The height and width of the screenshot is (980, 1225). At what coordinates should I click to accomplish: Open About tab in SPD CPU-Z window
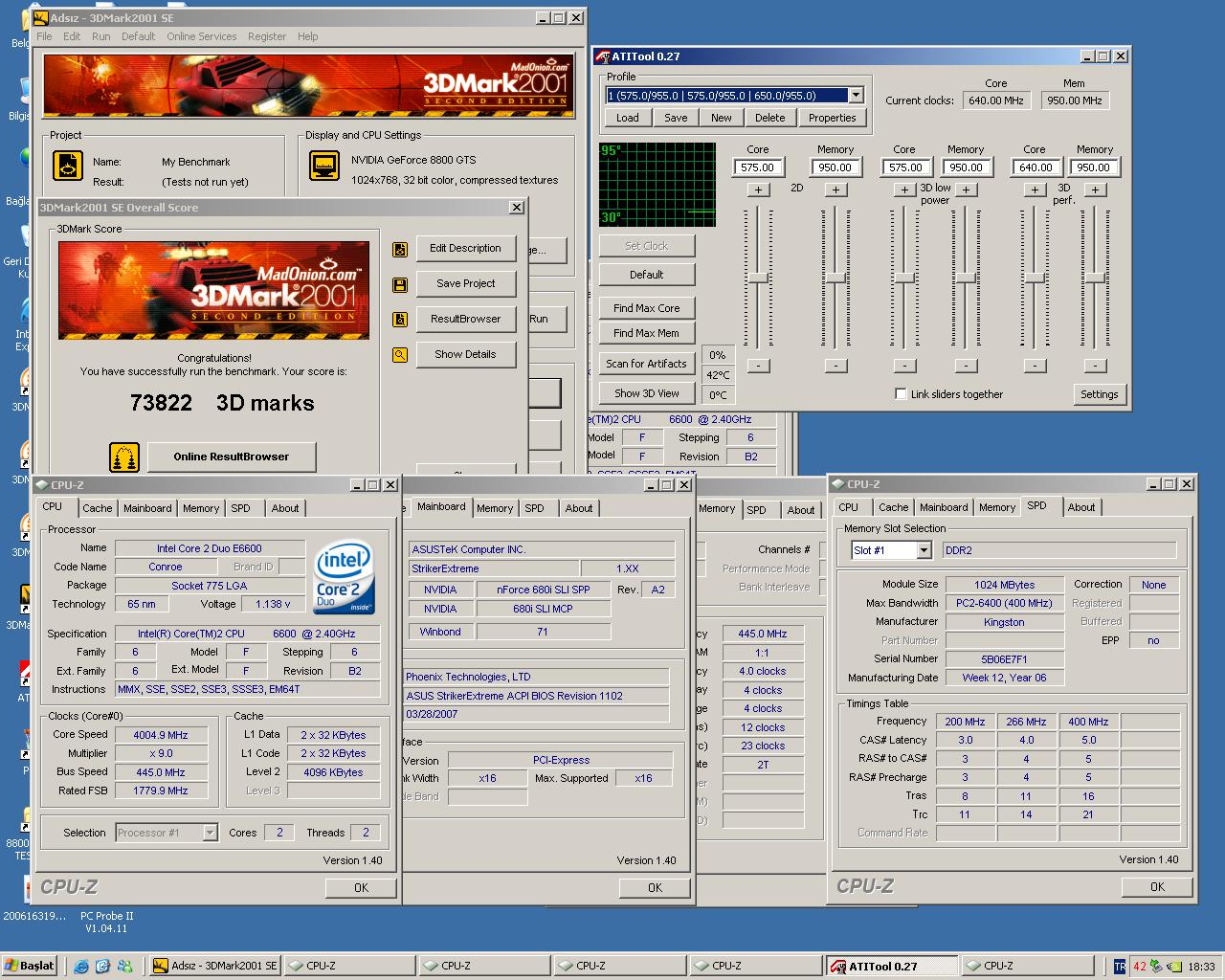[1081, 507]
